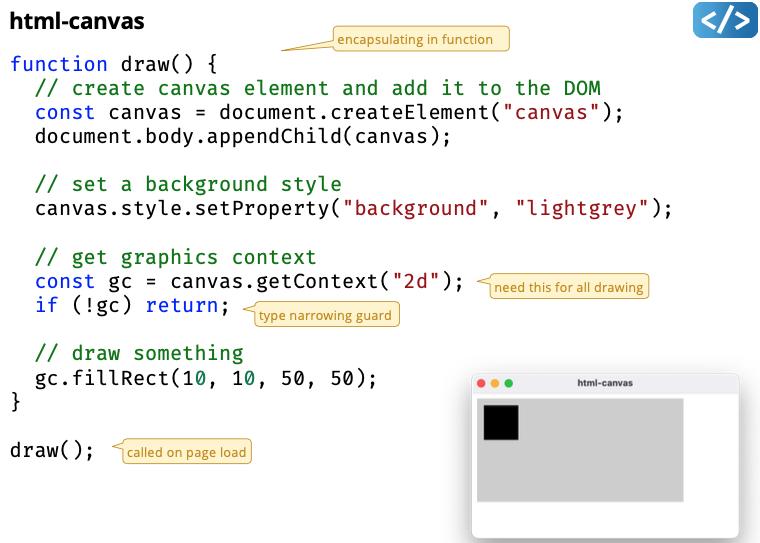Click the 'if (!gc) return;' statement

(132, 305)
